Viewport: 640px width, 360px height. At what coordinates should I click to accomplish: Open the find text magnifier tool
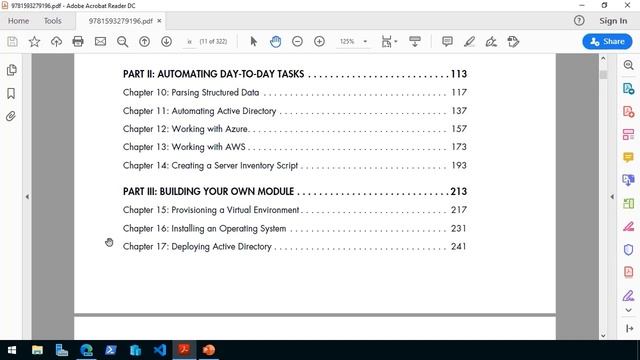pyautogui.click(x=122, y=41)
